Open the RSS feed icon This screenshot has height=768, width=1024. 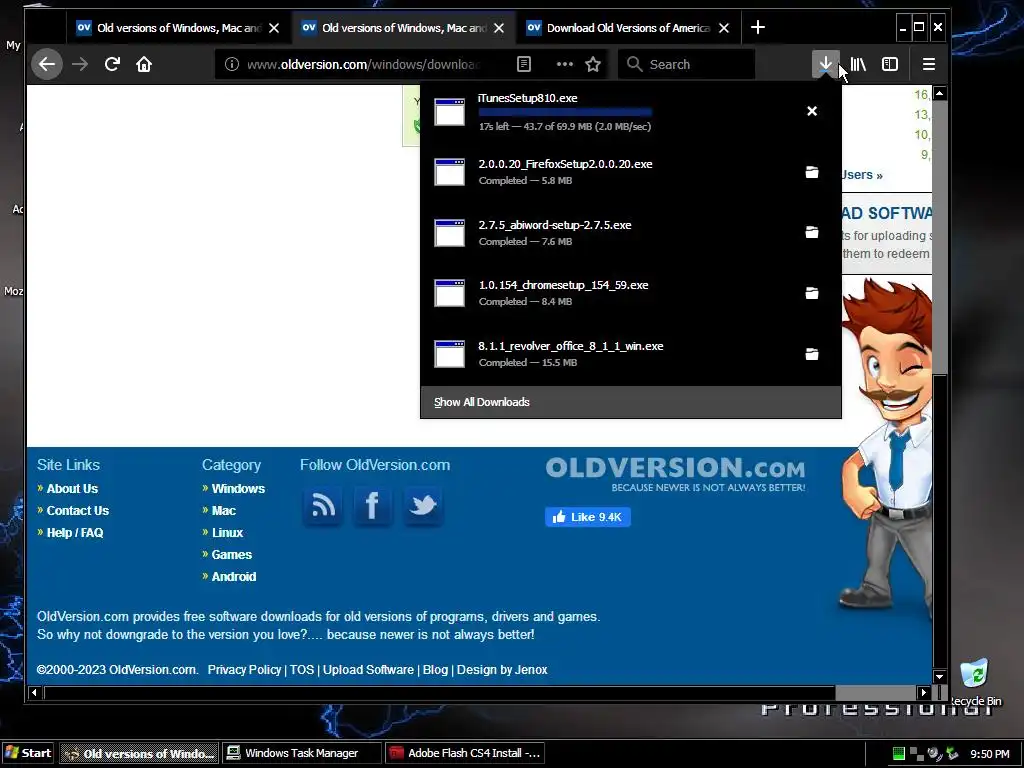click(323, 506)
